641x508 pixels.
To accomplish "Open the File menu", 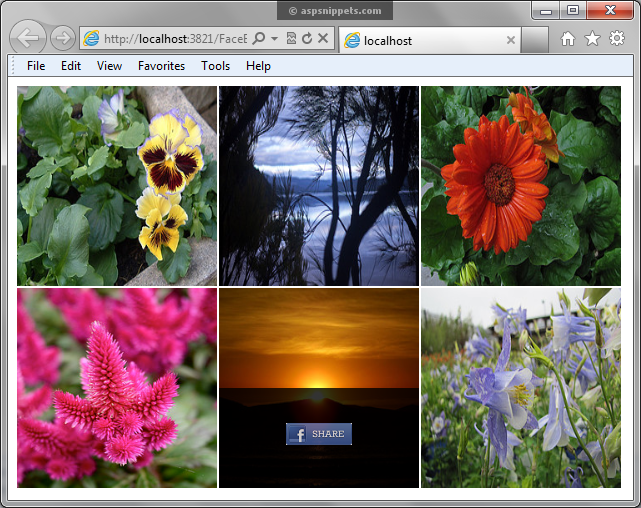I will 36,66.
